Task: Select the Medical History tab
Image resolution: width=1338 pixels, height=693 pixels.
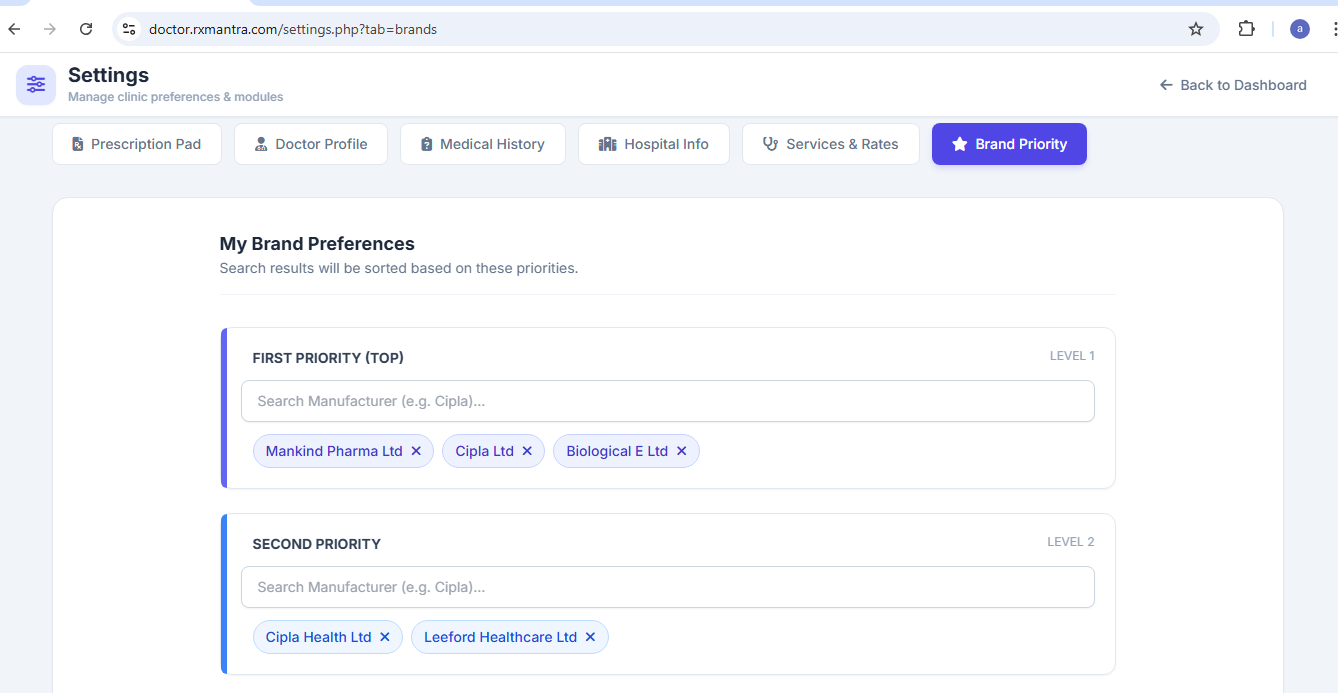Action: point(482,144)
